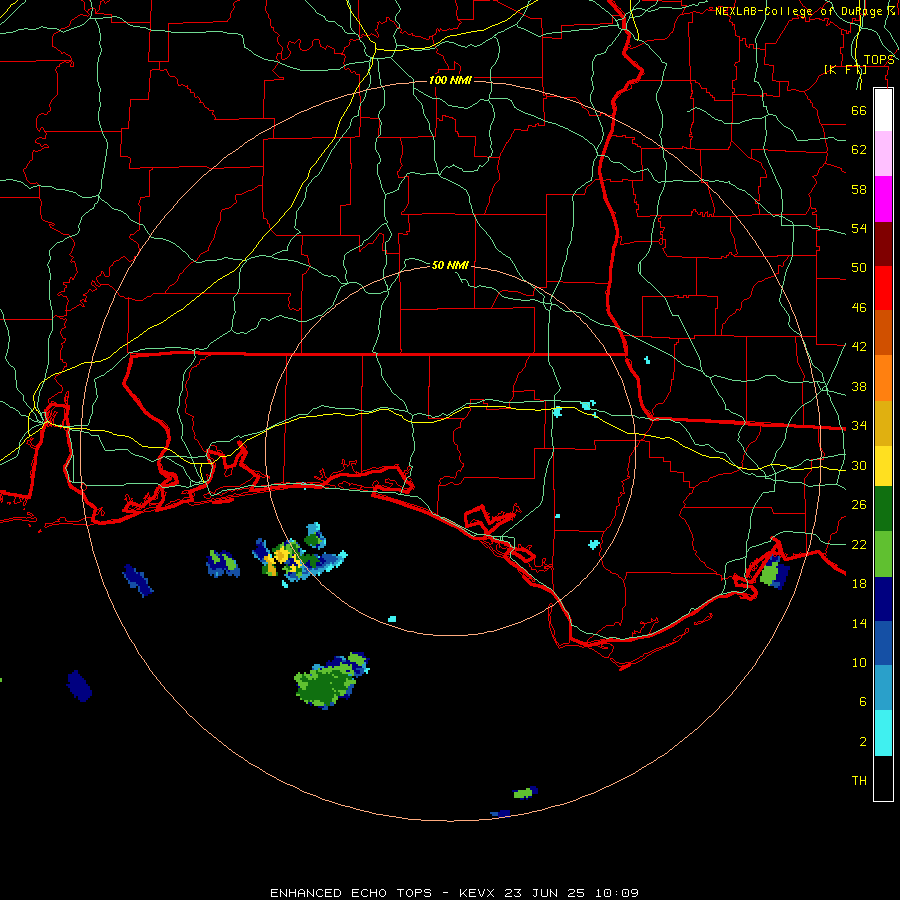The height and width of the screenshot is (900, 900).
Task: Click the light green swatch in the color scale
Action: [883, 554]
